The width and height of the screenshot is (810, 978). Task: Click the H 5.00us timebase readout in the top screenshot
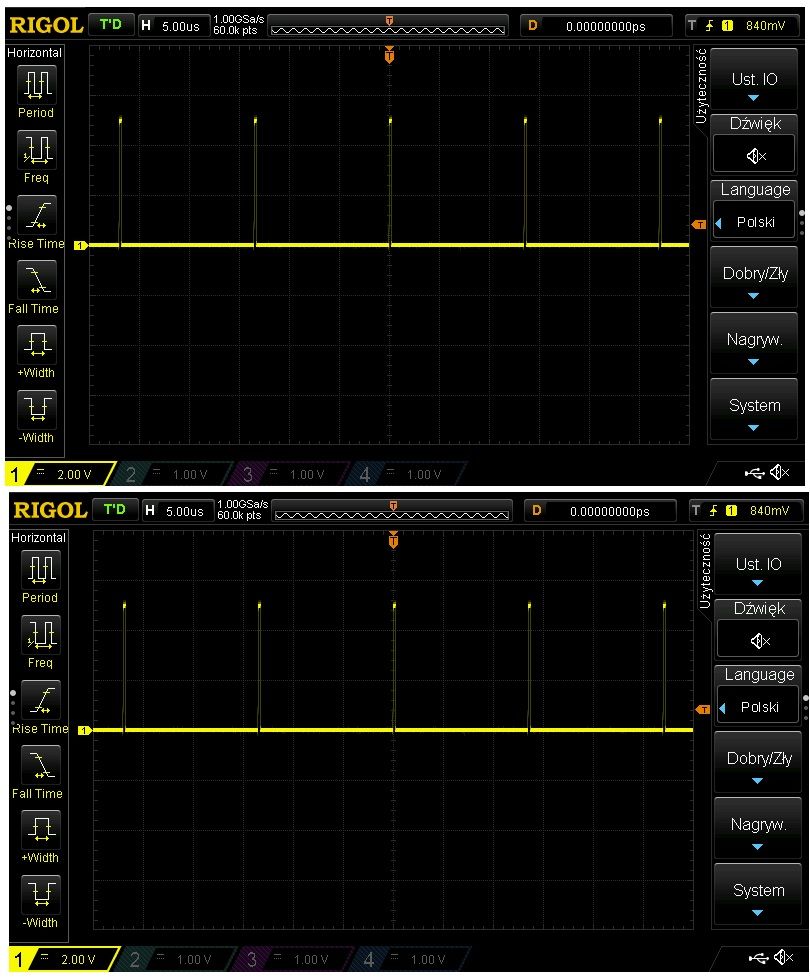[x=173, y=26]
